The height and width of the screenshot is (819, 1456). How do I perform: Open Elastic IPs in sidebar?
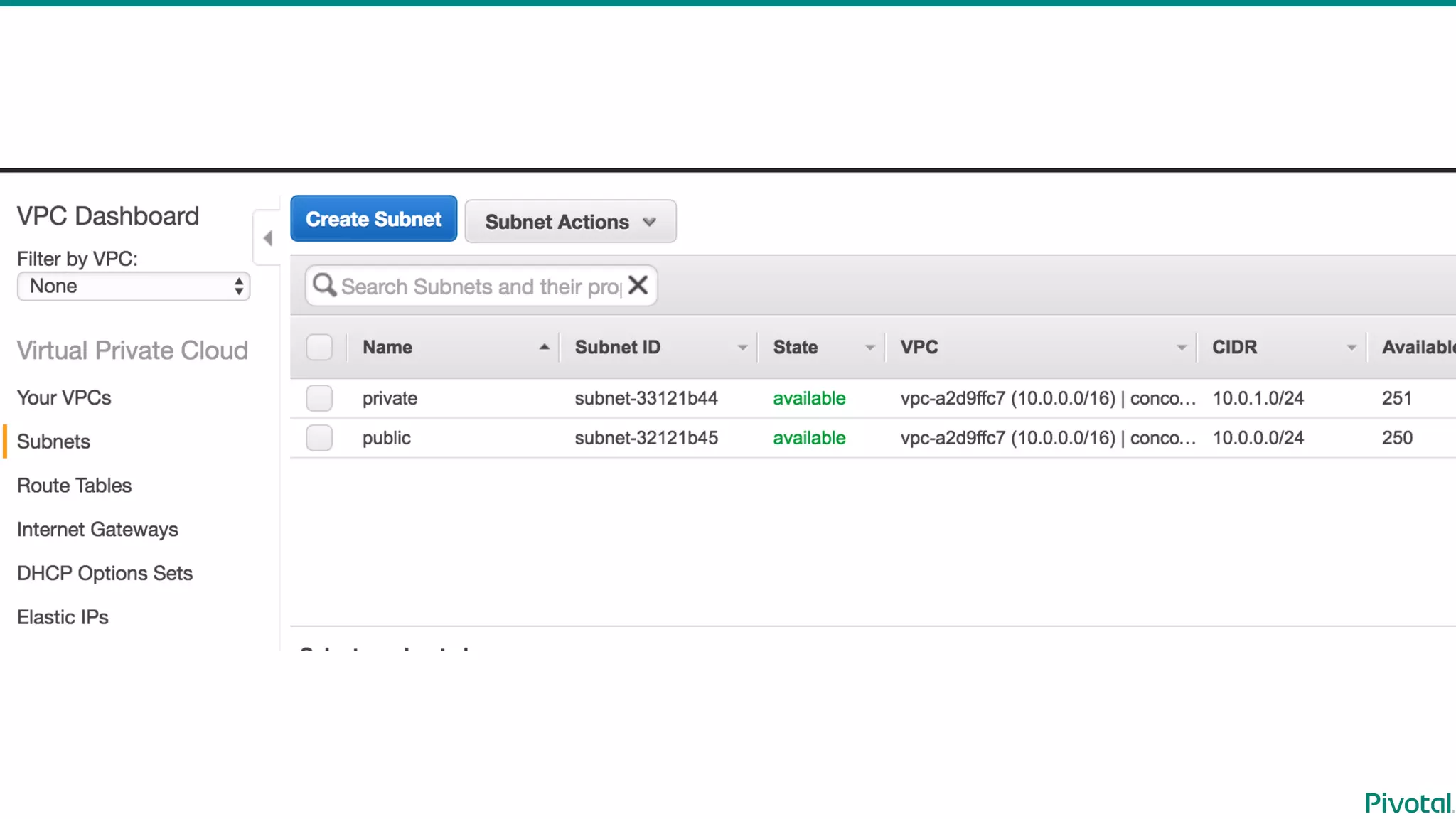tap(63, 617)
